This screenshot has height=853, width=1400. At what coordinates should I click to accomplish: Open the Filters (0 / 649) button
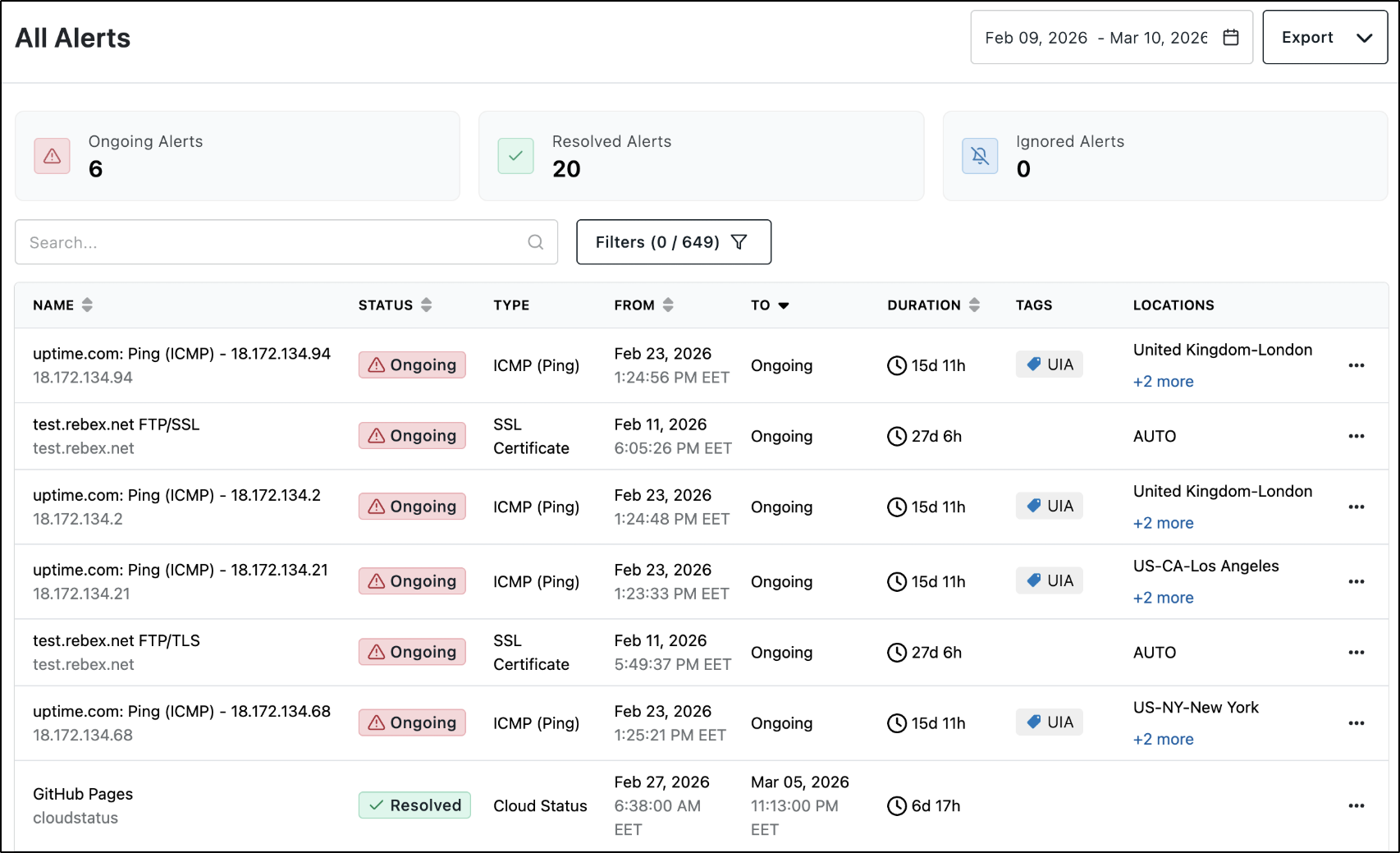point(674,242)
